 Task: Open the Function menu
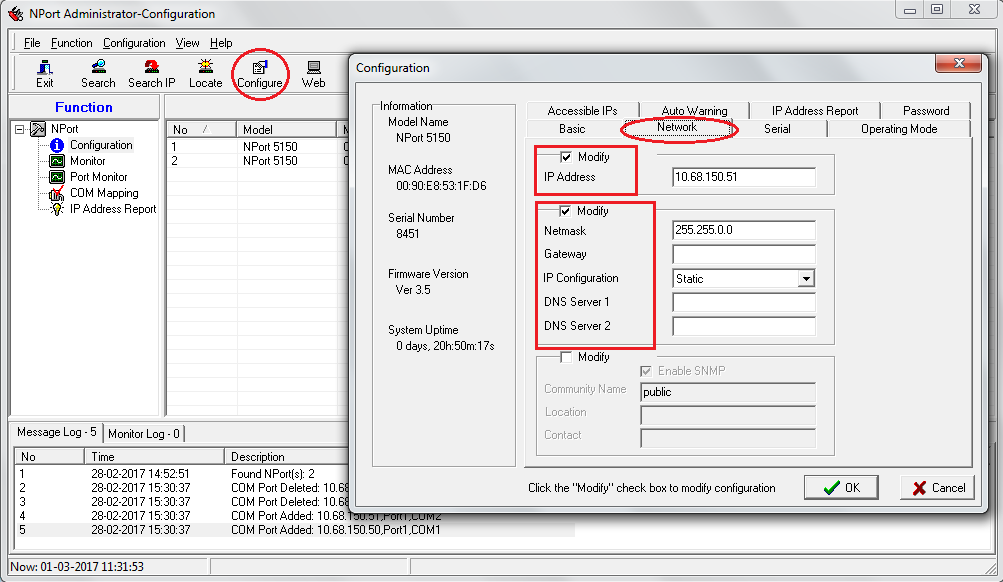[x=71, y=43]
